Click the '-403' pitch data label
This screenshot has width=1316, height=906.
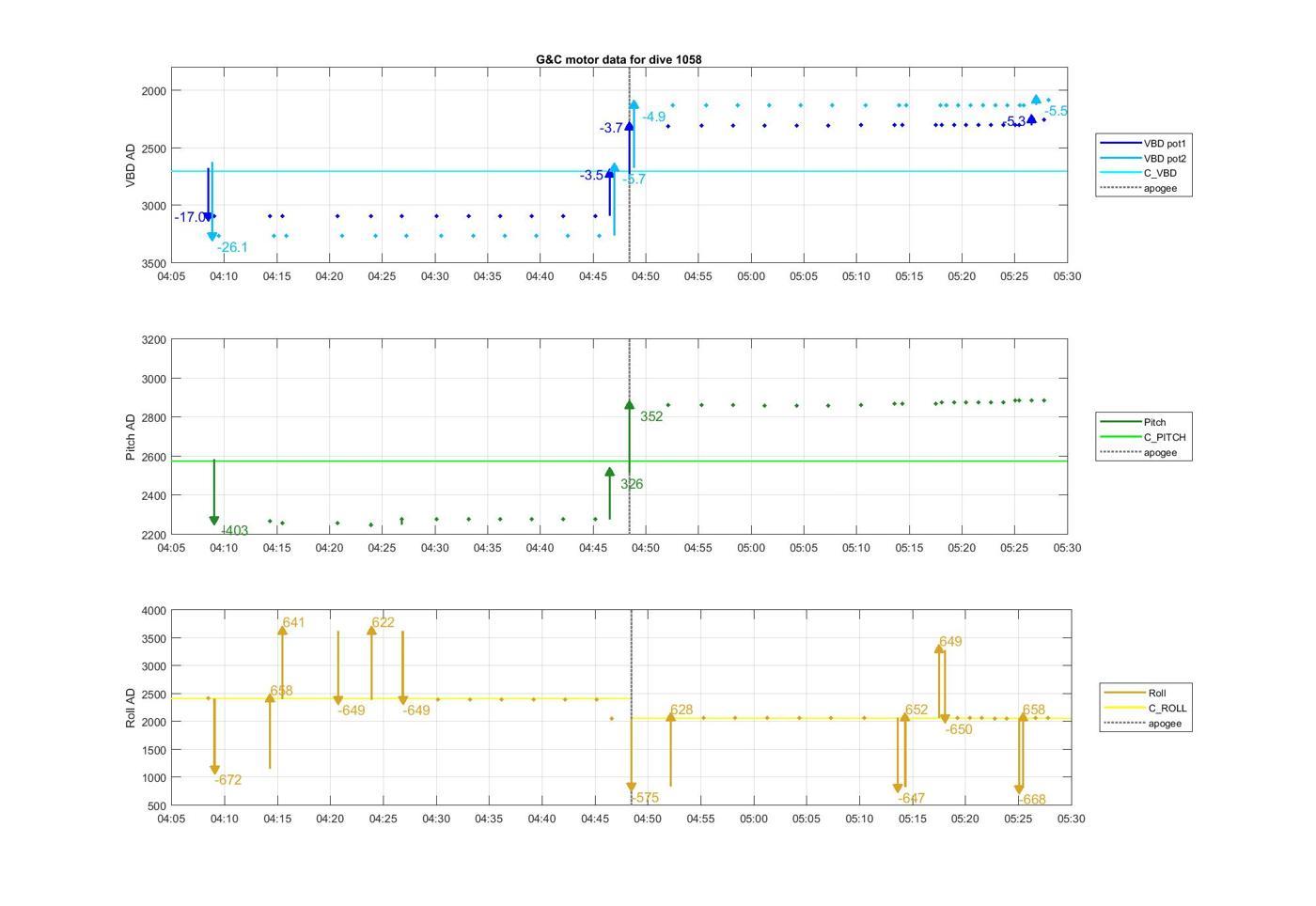click(234, 530)
